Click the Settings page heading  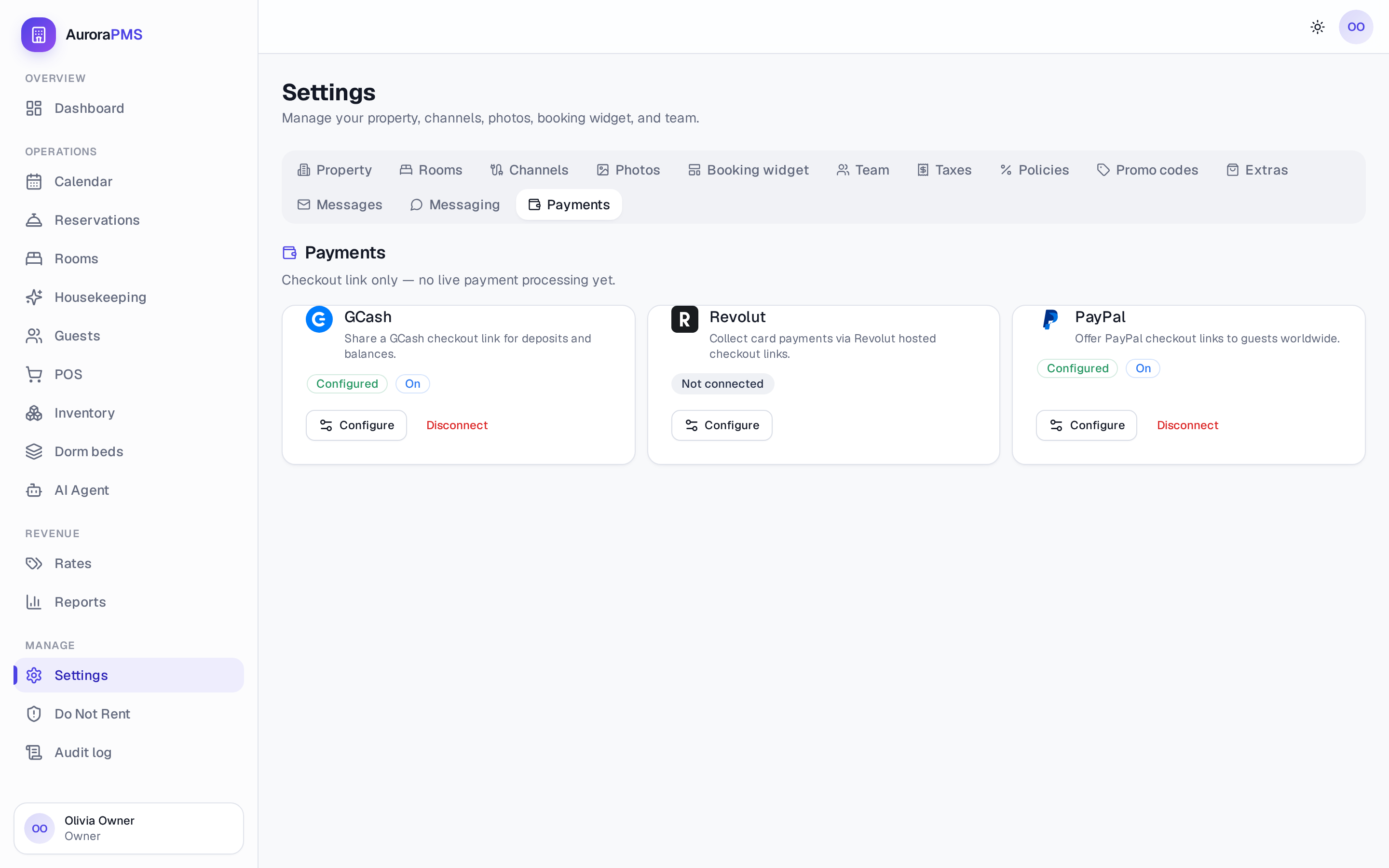(x=329, y=93)
